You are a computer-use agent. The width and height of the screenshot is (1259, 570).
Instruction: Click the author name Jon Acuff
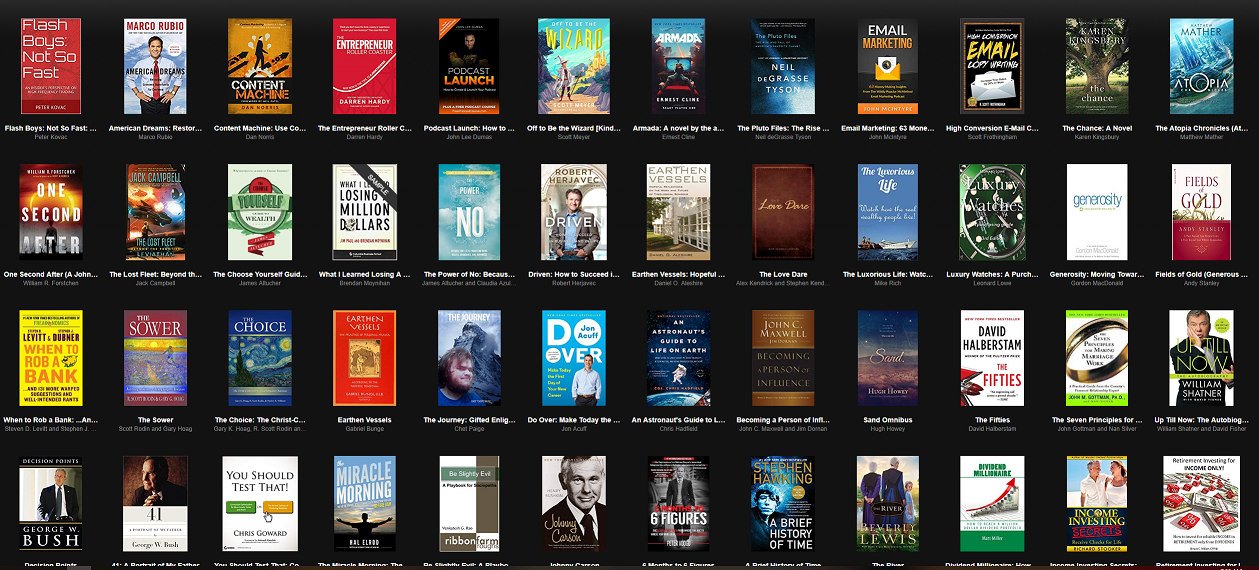pyautogui.click(x=574, y=430)
